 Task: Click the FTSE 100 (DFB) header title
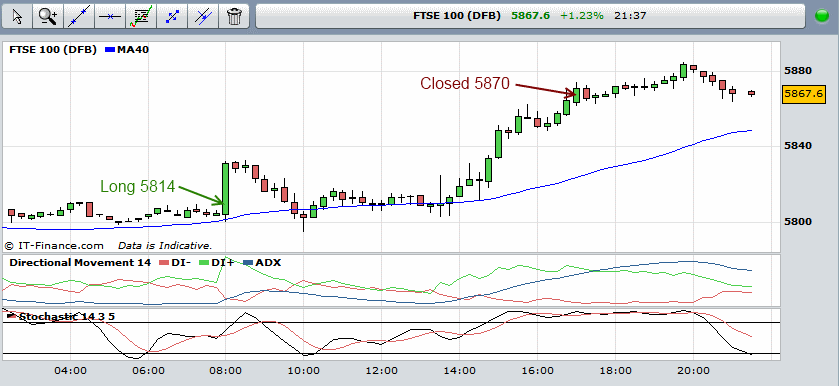coord(457,16)
